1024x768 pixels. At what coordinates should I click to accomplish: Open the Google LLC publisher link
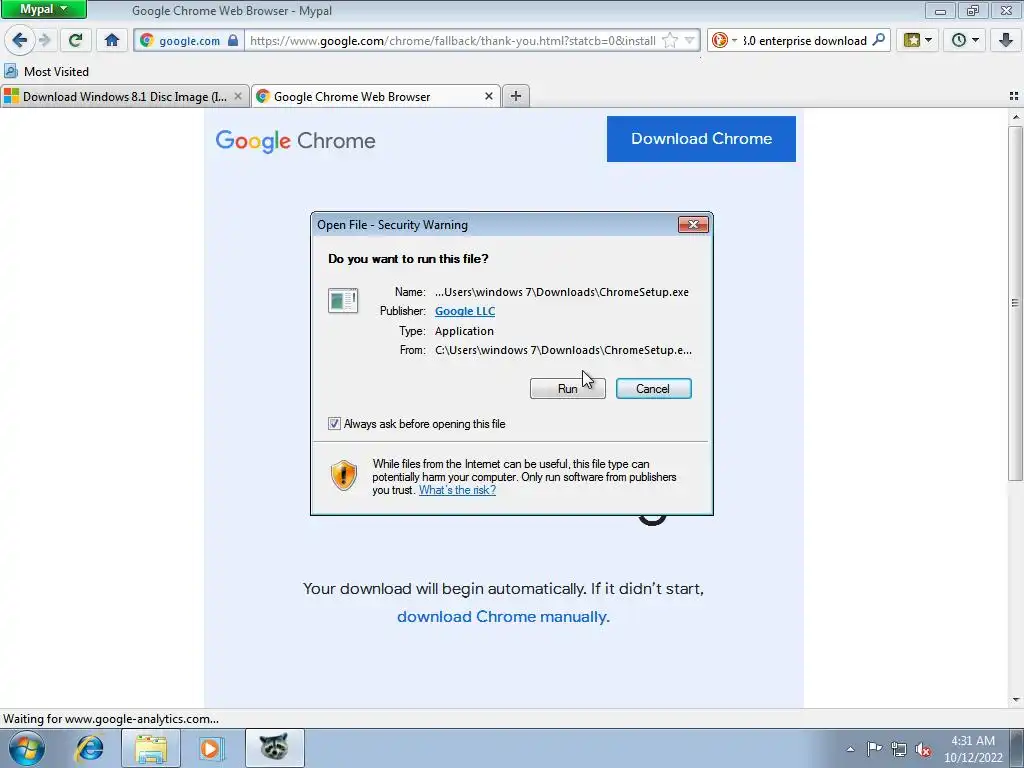[x=465, y=311]
